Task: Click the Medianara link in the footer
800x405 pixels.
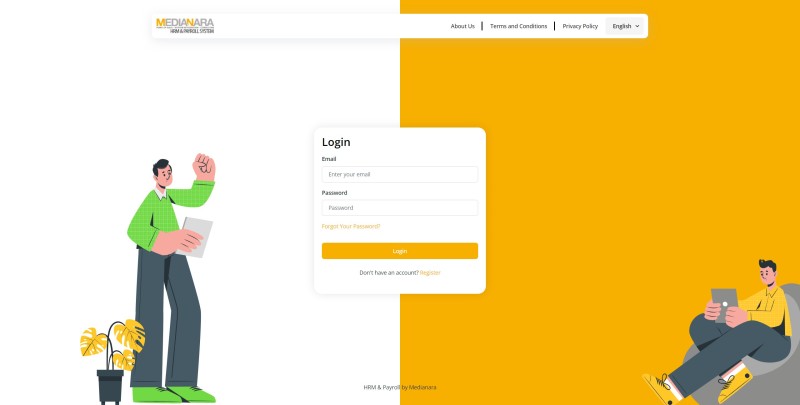Action: pyautogui.click(x=422, y=387)
